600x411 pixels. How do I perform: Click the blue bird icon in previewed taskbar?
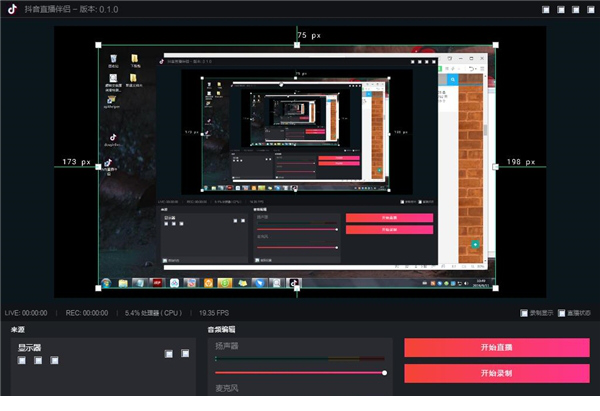click(x=259, y=283)
